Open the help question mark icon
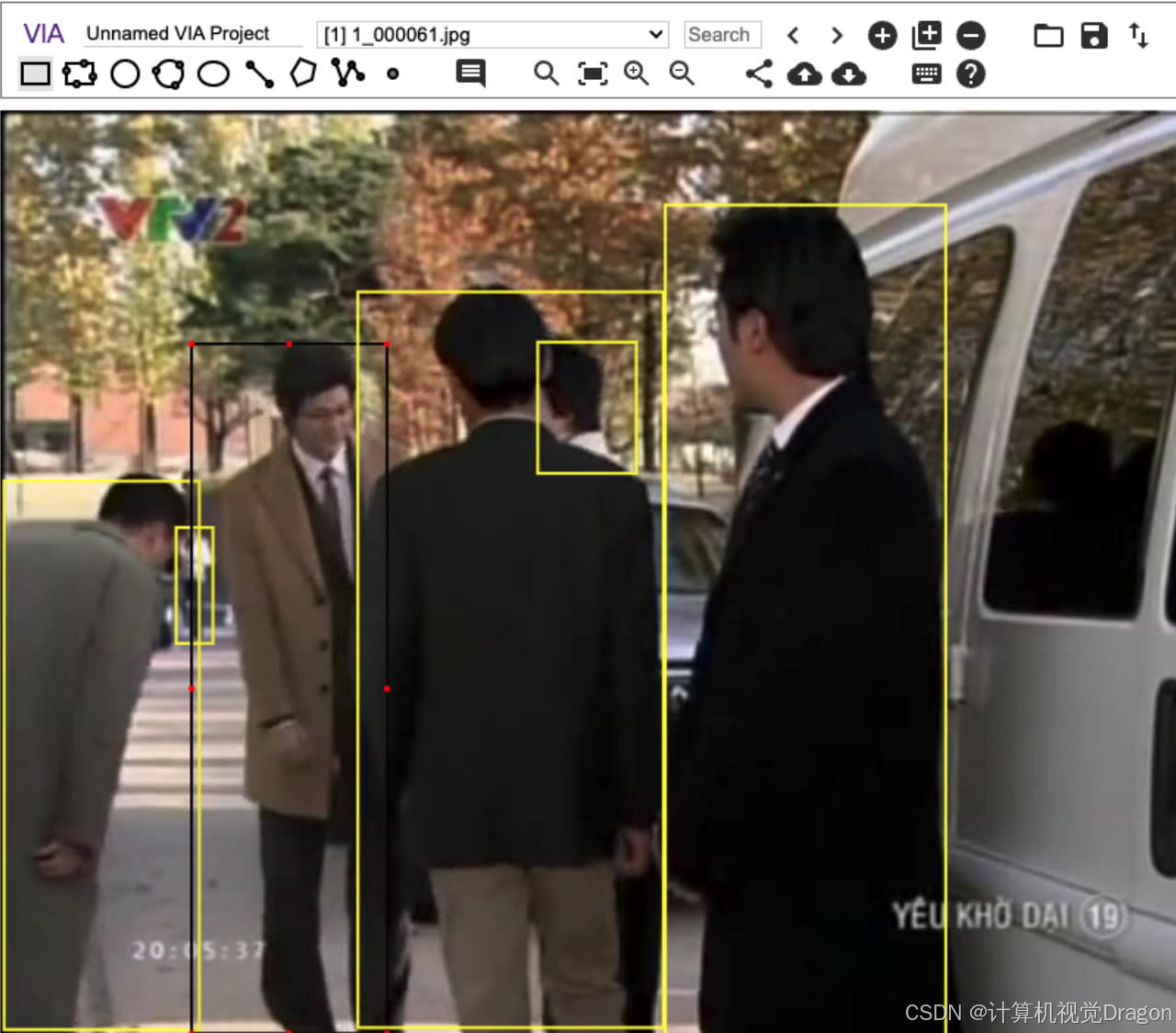This screenshot has width=1176, height=1033. tap(970, 74)
